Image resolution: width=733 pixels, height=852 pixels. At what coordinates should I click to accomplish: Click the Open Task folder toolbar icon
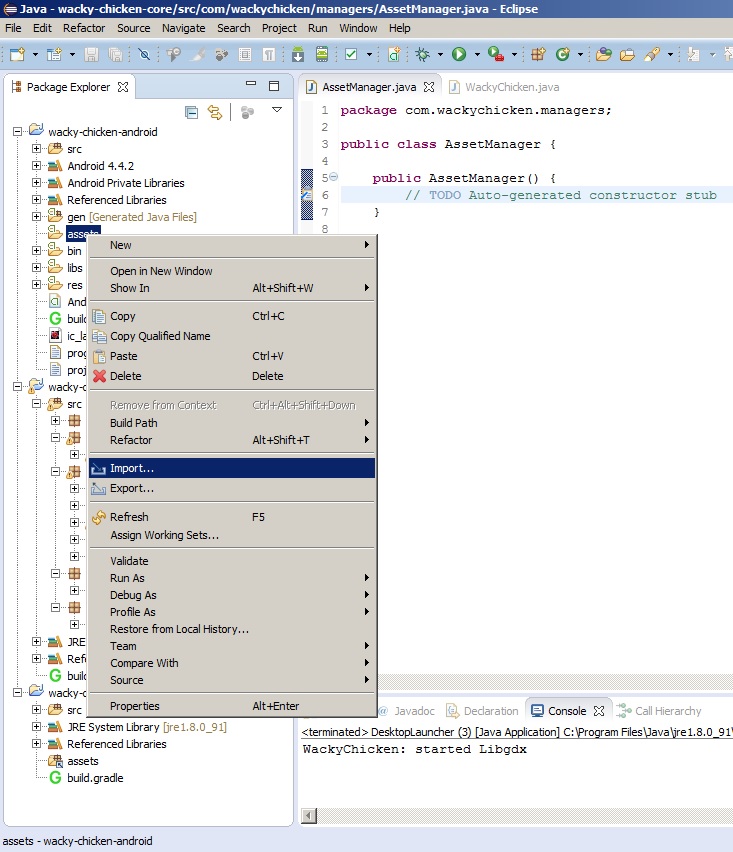tap(627, 54)
